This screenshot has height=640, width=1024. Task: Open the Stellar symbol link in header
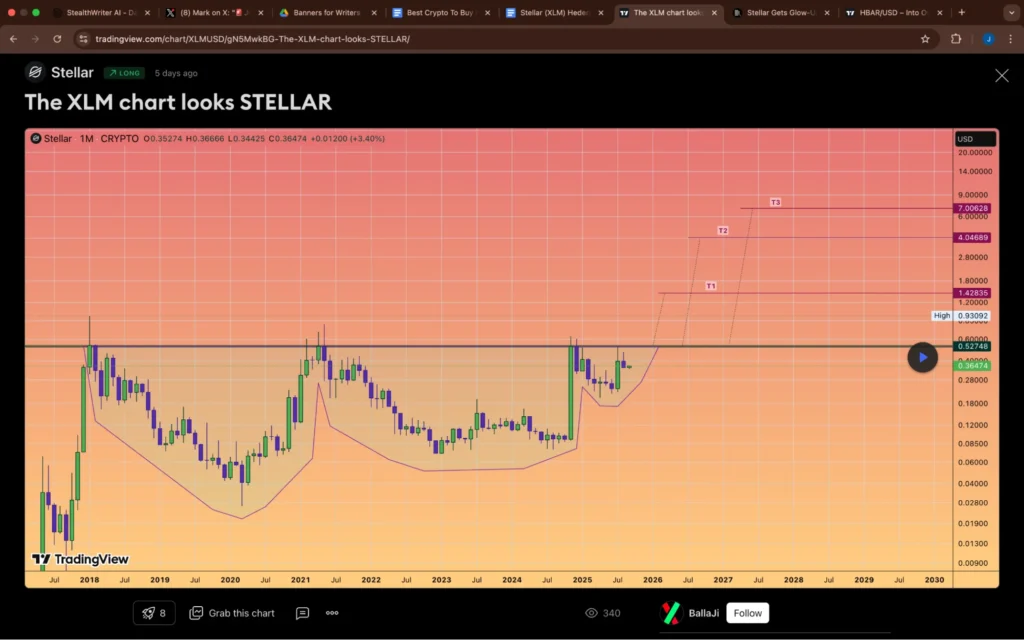[x=72, y=72]
